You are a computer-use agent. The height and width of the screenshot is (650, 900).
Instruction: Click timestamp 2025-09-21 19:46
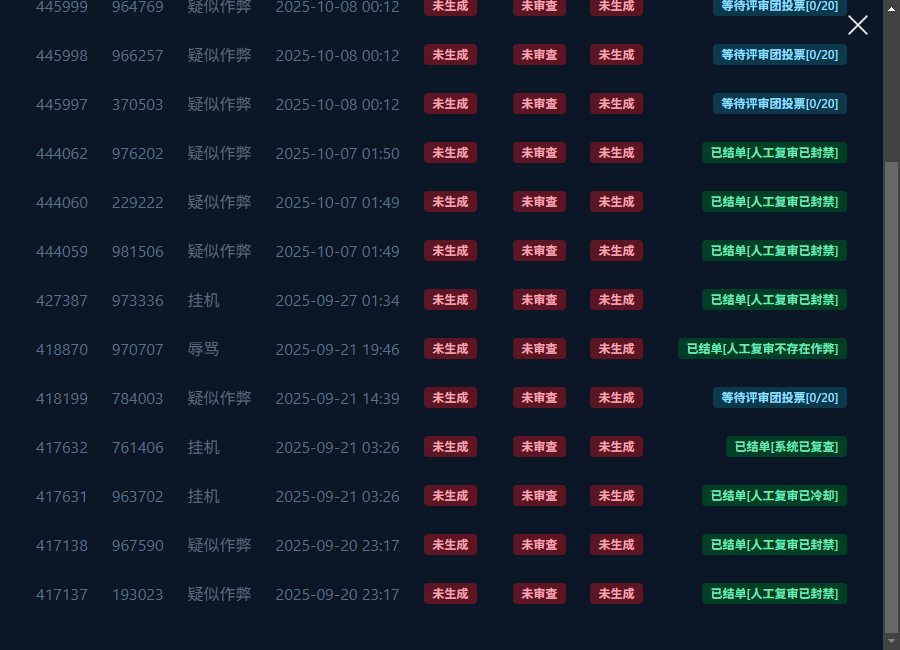click(x=338, y=350)
